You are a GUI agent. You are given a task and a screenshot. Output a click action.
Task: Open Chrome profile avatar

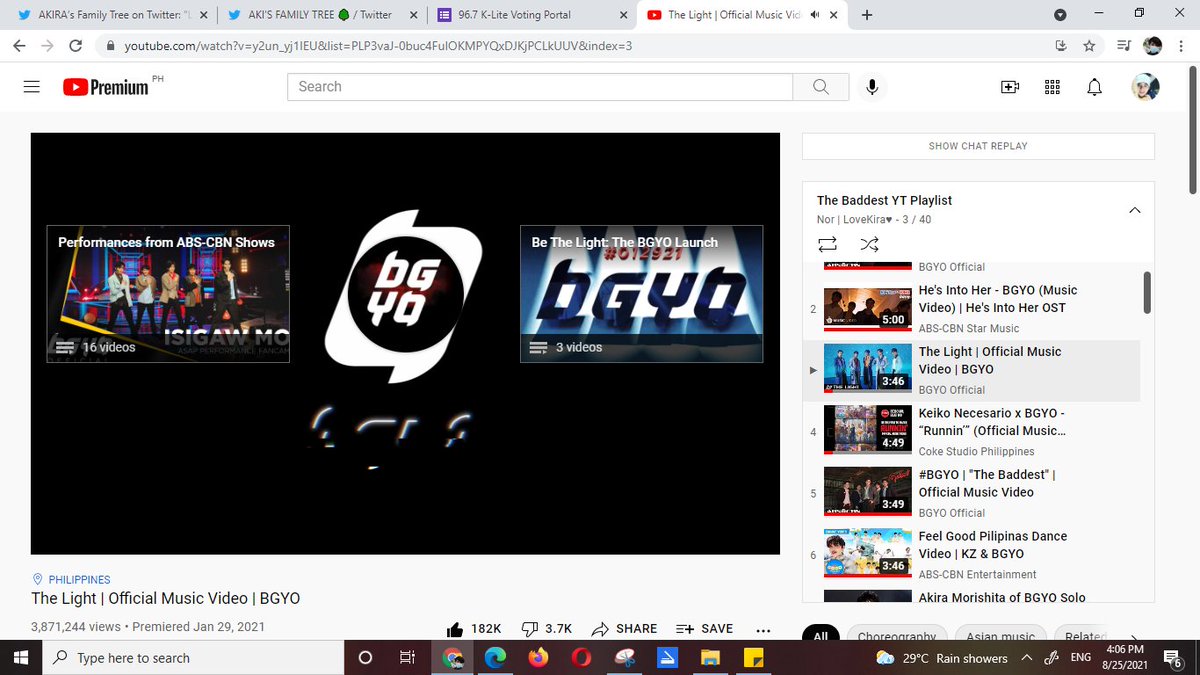tap(1152, 46)
